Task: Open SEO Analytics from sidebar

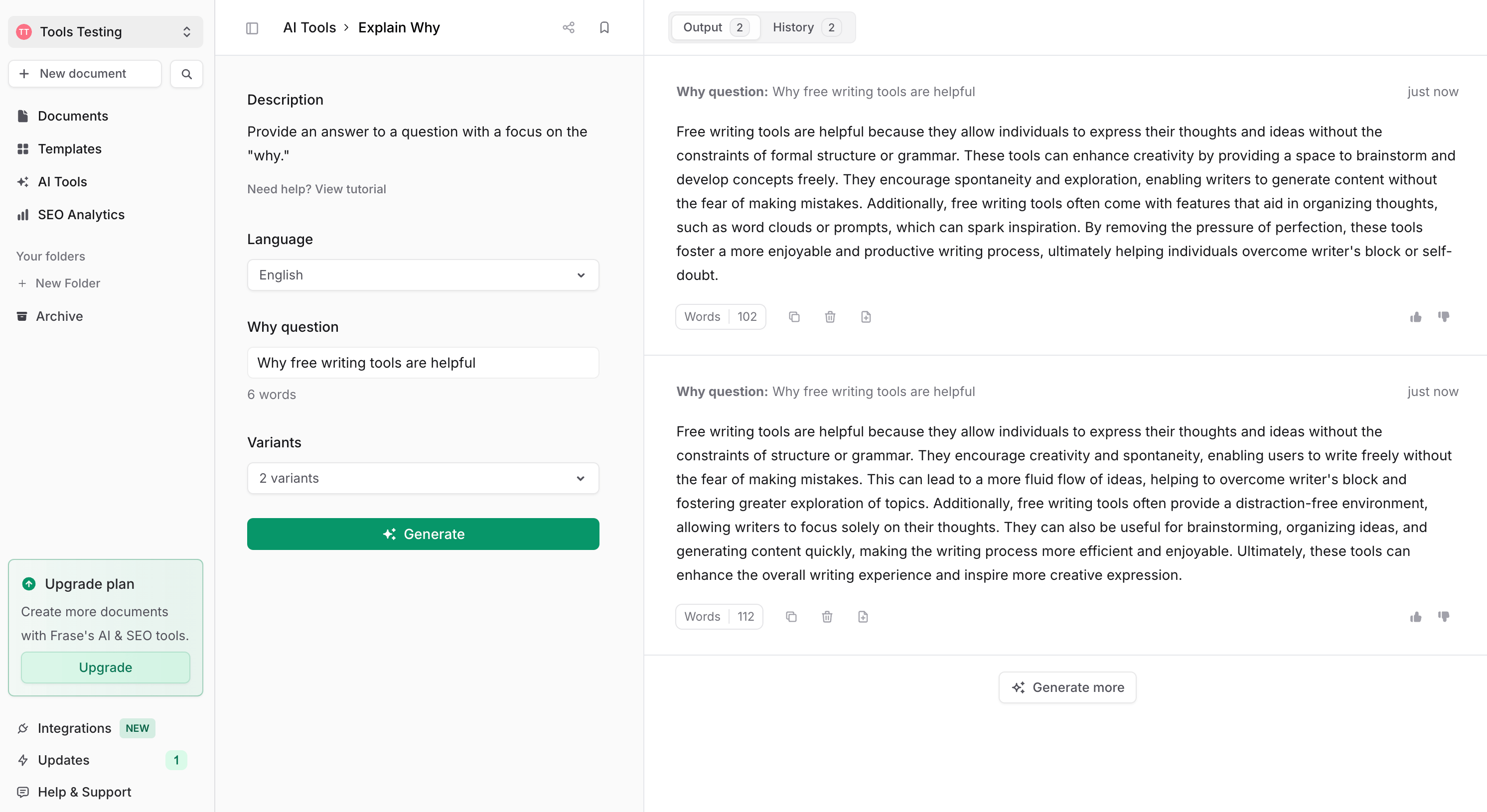Action: point(81,215)
